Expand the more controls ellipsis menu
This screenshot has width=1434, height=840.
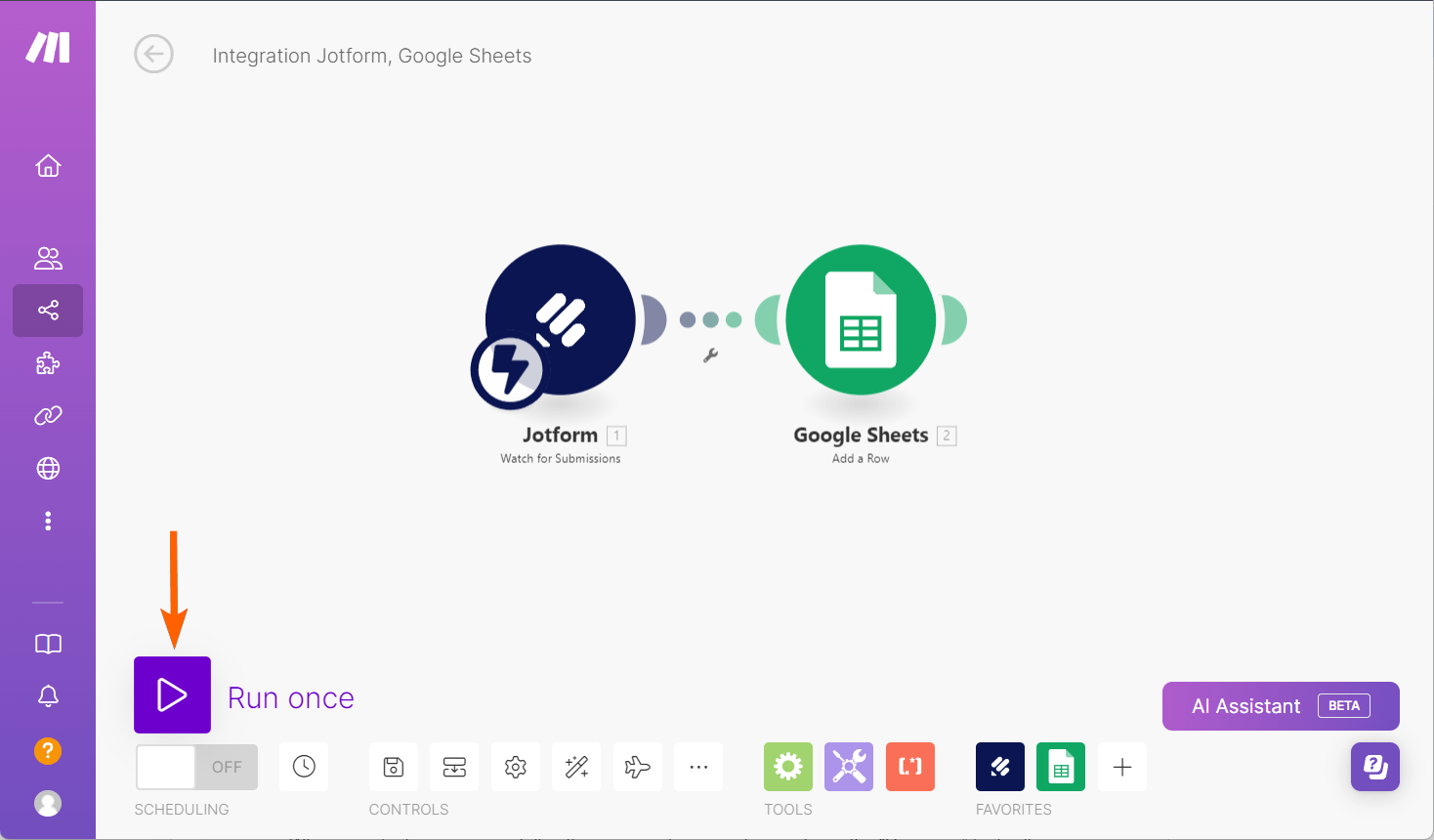coord(698,767)
